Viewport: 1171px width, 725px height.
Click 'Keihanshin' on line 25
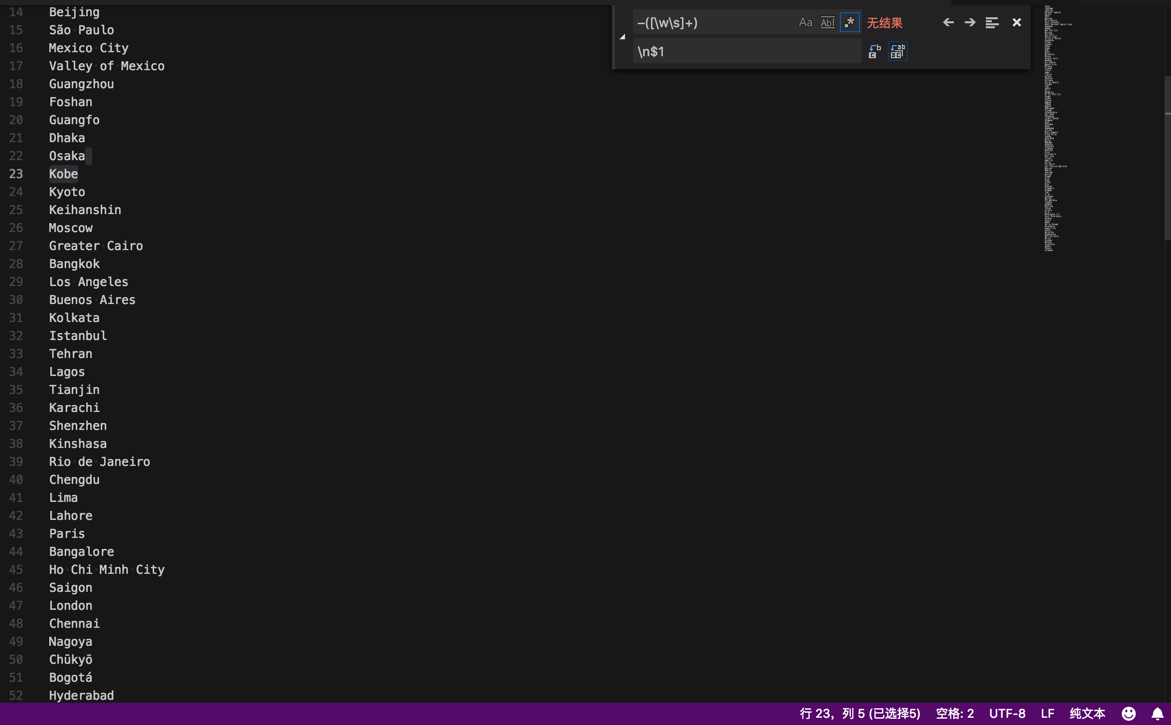pyautogui.click(x=85, y=210)
